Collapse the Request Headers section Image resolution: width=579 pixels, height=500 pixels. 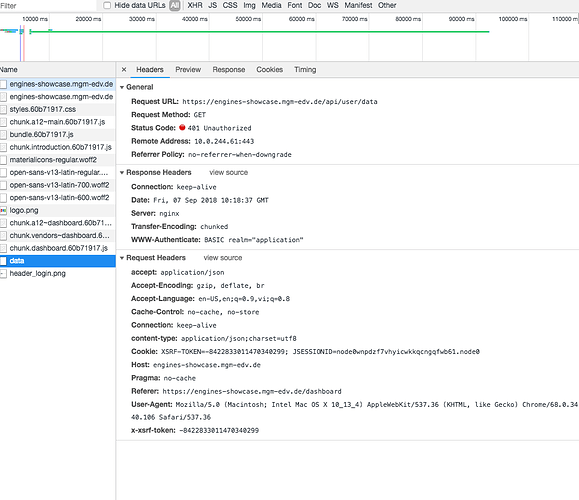click(x=122, y=258)
